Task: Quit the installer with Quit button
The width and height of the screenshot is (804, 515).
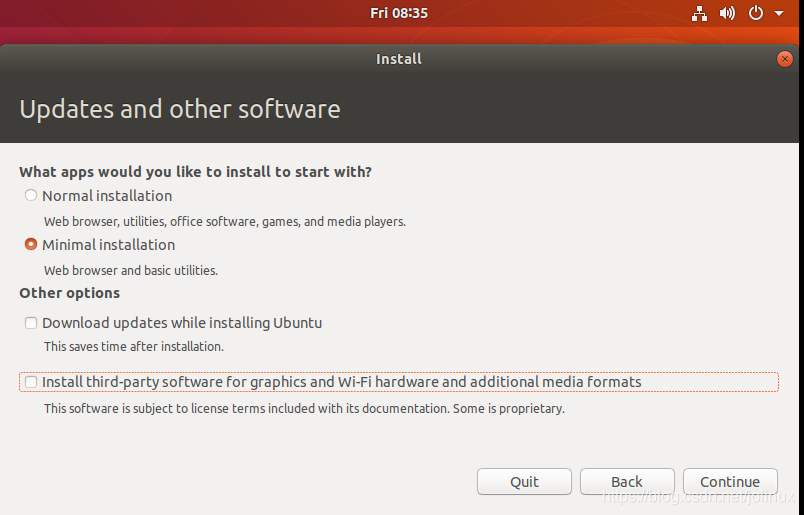Action: coord(524,482)
